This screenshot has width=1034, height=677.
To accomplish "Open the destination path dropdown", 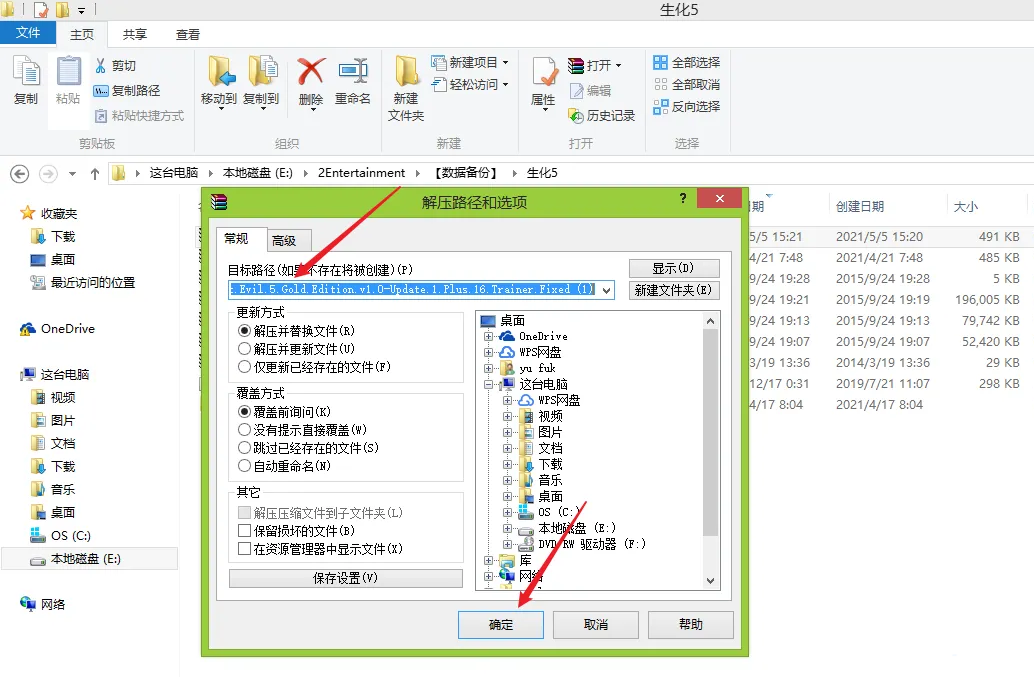I will [x=607, y=290].
